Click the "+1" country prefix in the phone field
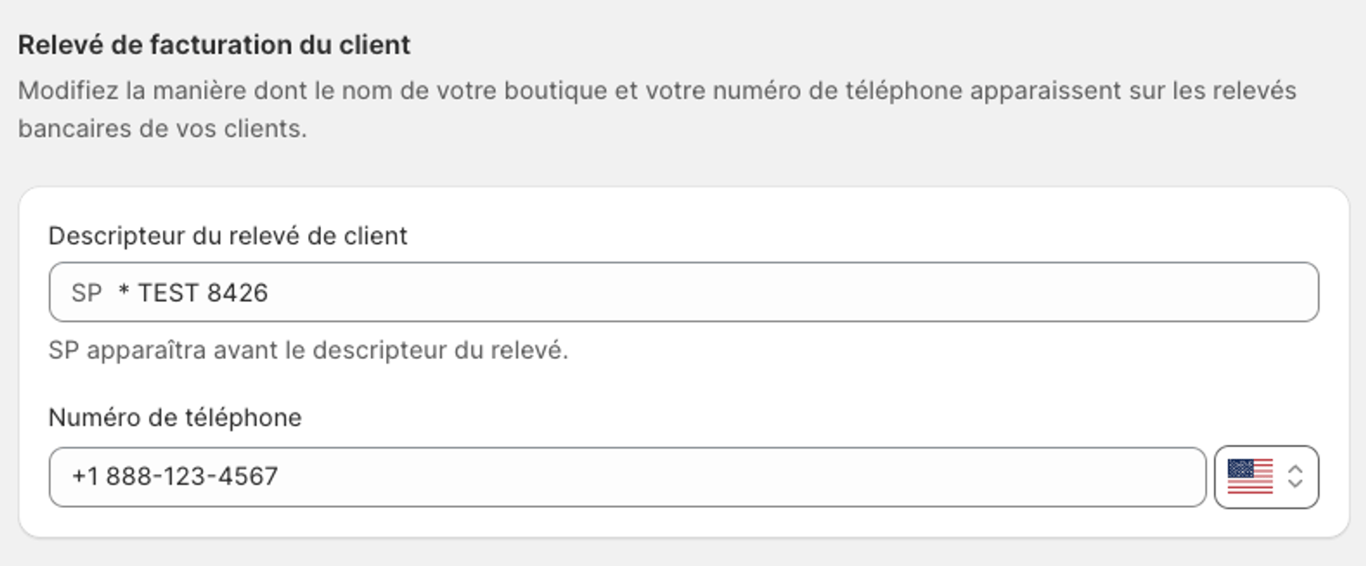The width and height of the screenshot is (1366, 566). [85, 477]
